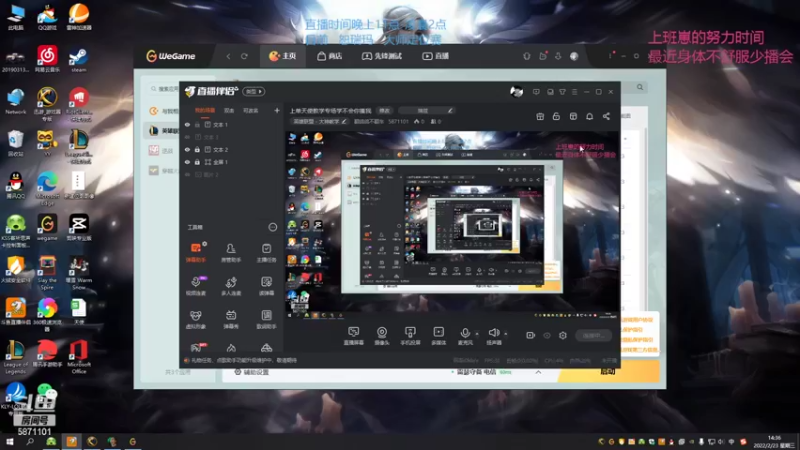Click the 修改 button next to stream title
Viewport: 800px width, 450px height.
[x=384, y=111]
